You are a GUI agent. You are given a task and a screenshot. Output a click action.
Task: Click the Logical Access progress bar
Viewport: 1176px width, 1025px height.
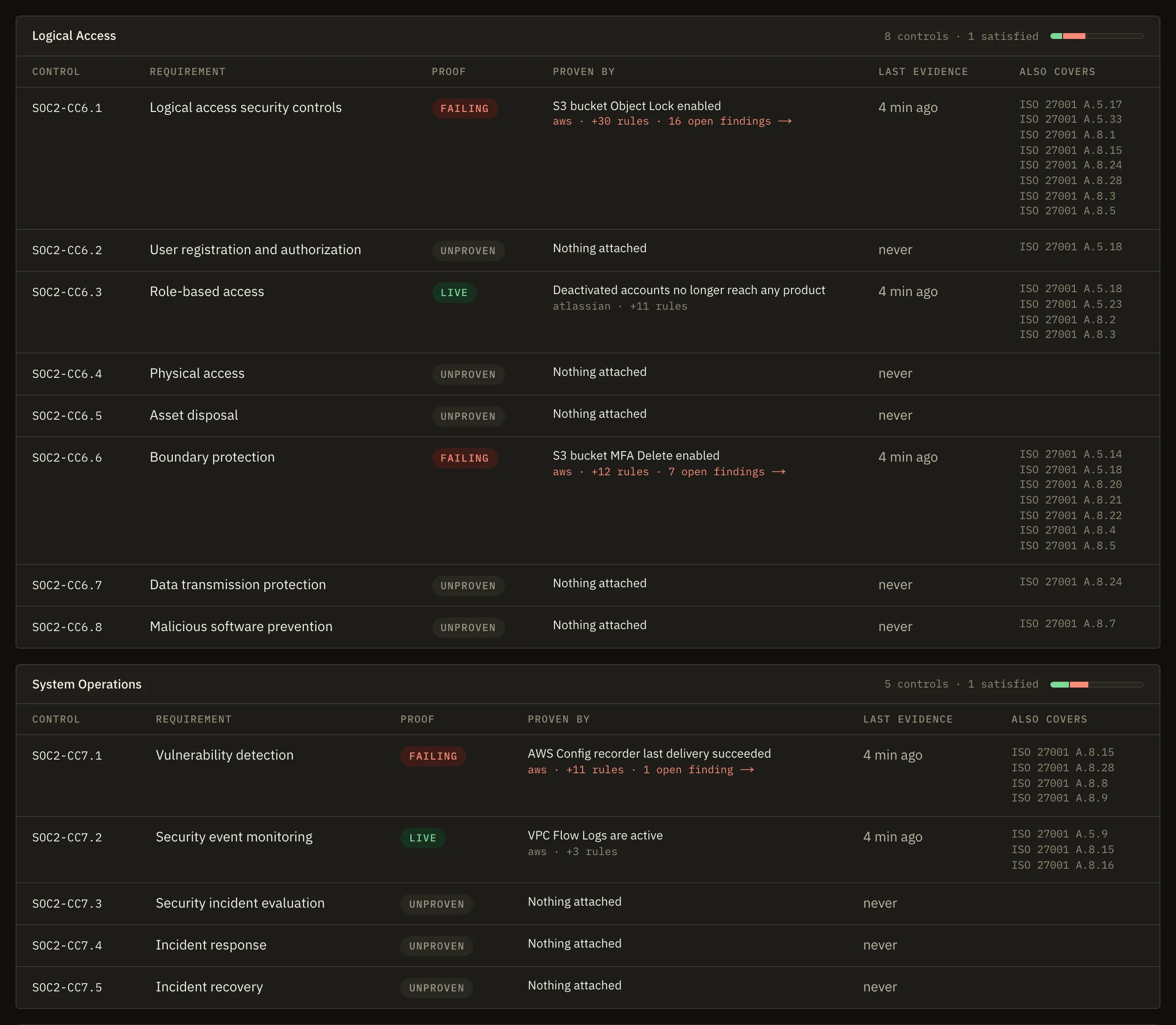point(1097,36)
